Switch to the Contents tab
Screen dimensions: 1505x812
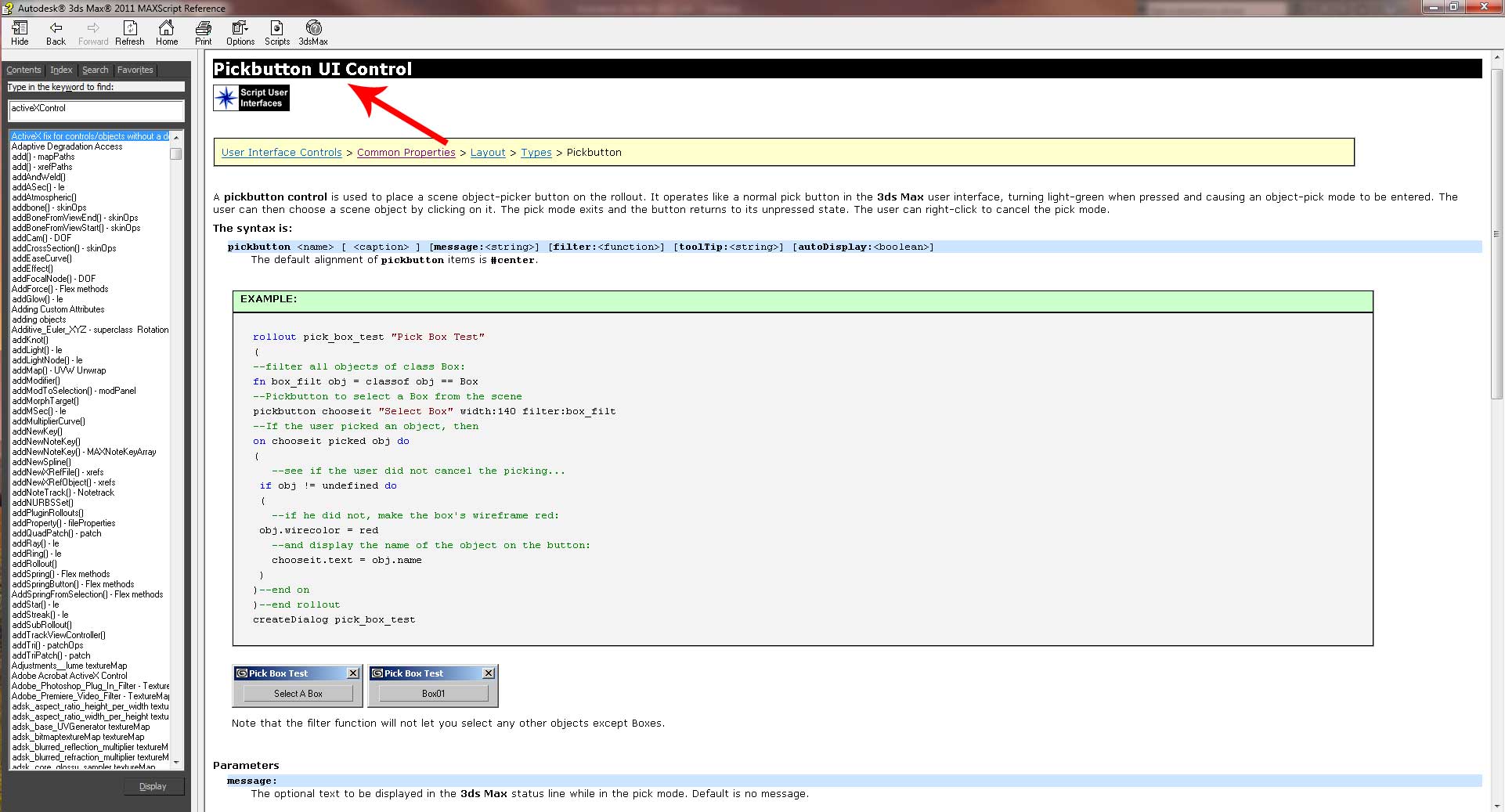point(23,70)
